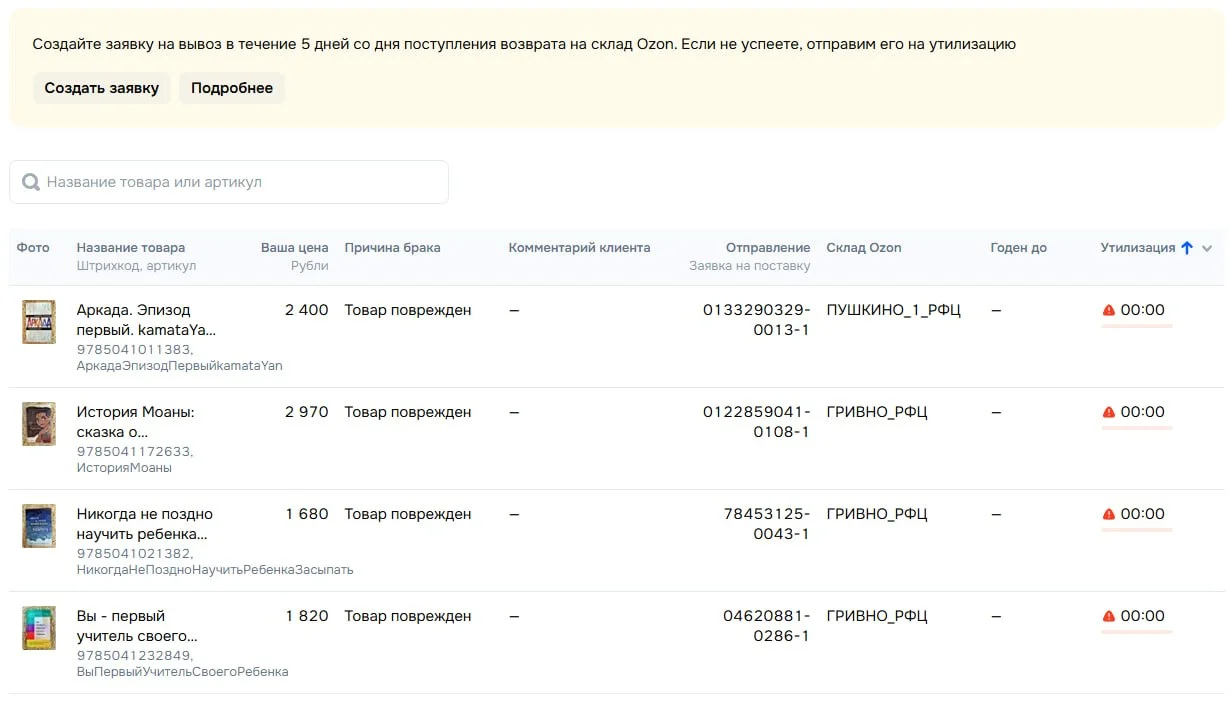This screenshot has height=715, width=1230.
Task: Click price 2 400
Action: 307,310
